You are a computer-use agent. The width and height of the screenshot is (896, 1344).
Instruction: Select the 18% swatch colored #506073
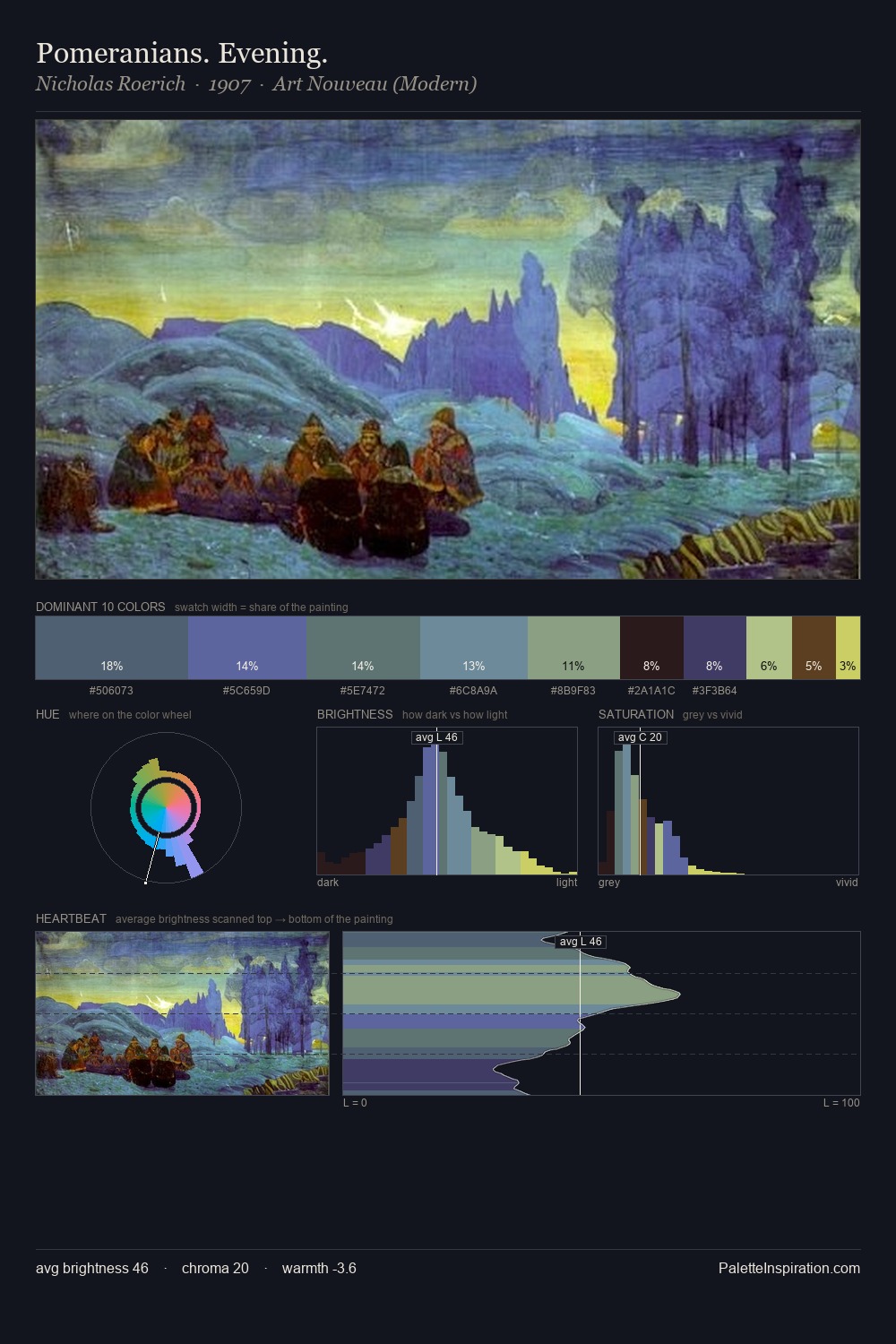(x=112, y=648)
